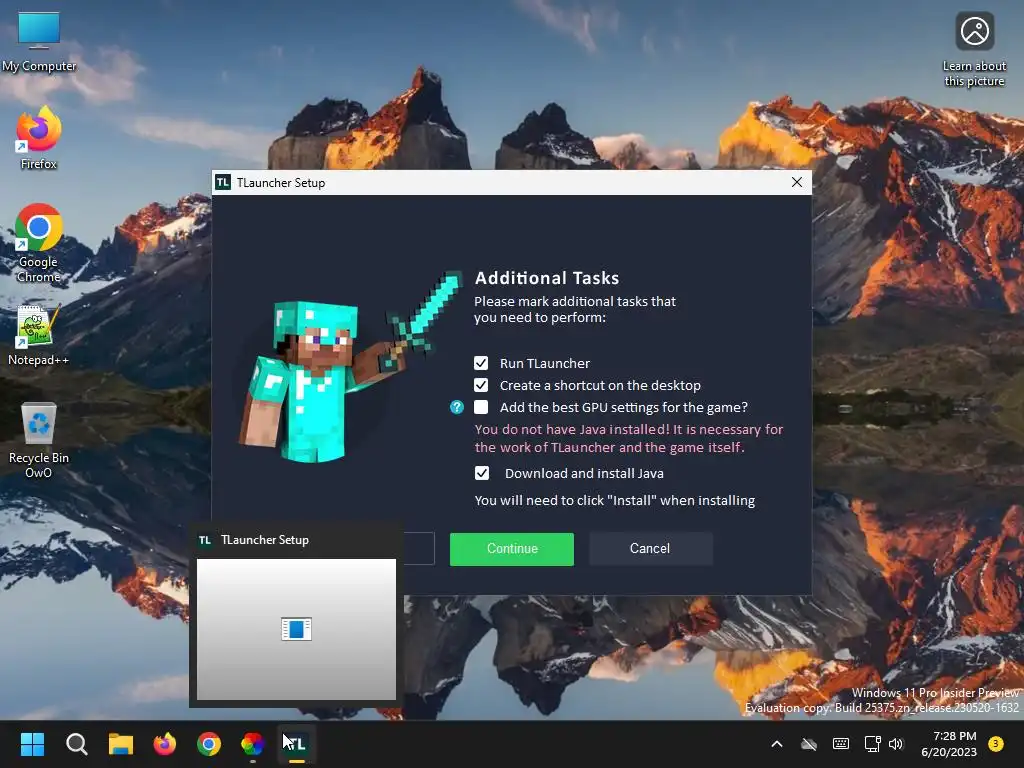Click the 'You do not have Java installed' warning text
1024x768 pixels.
tap(628, 438)
